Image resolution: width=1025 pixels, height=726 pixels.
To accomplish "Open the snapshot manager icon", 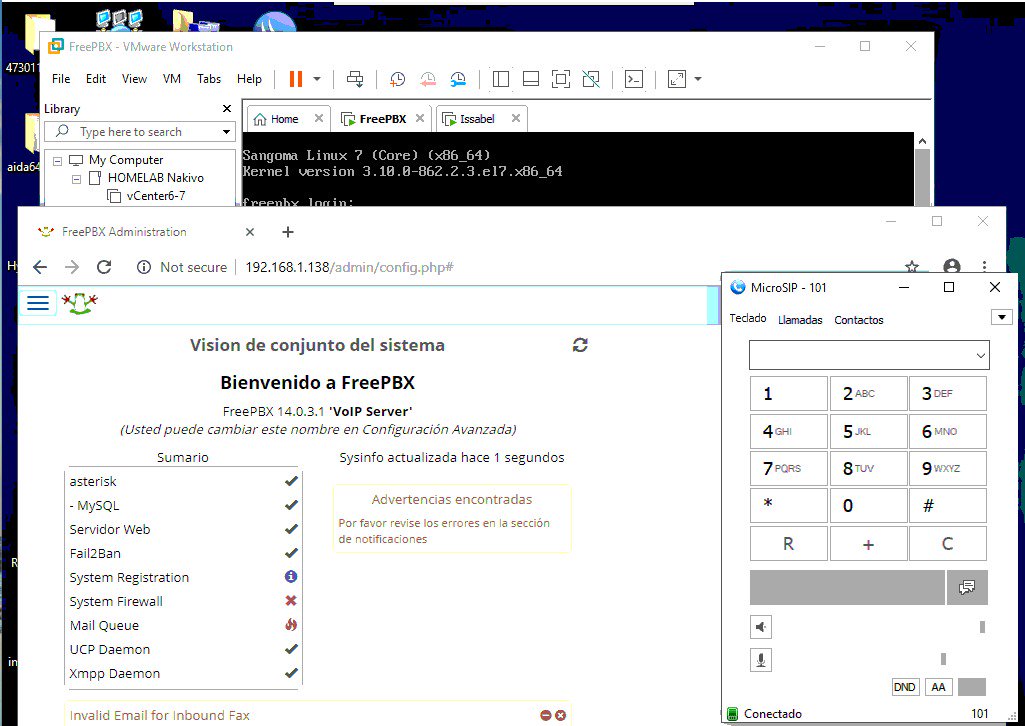I will coord(458,79).
